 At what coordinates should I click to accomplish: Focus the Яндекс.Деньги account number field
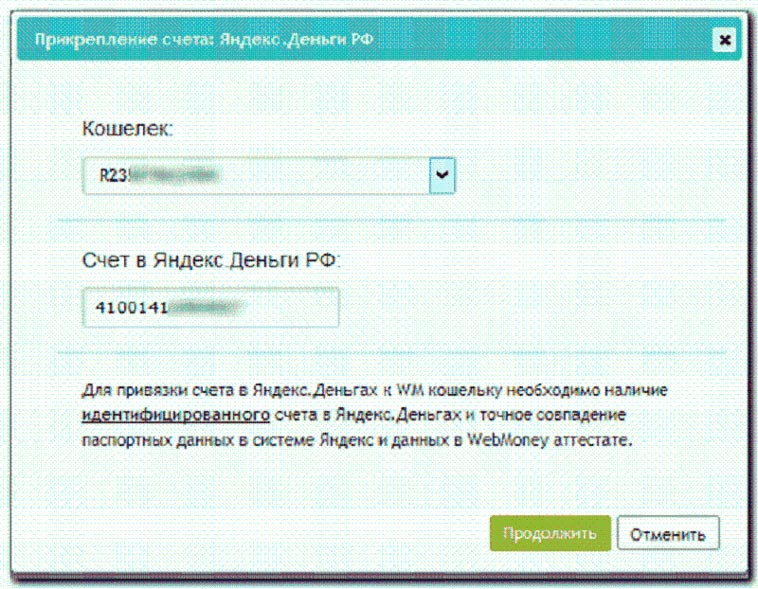211,308
